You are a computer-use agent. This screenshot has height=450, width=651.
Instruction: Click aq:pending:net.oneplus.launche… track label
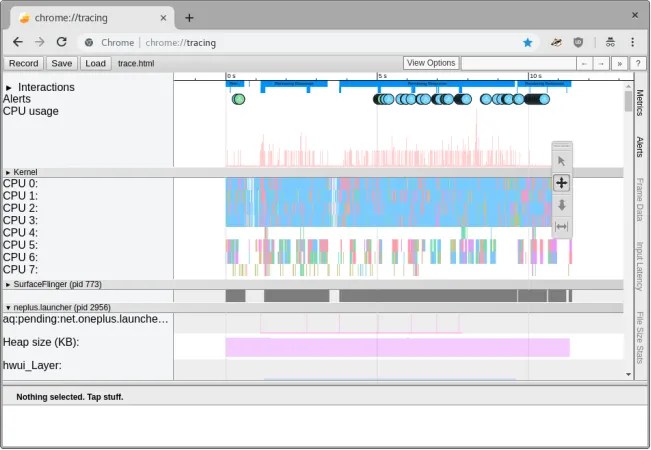click(86, 319)
